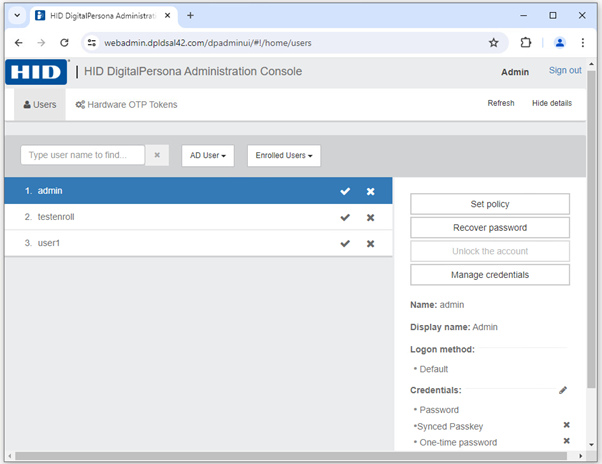Reload the page in browser
Viewport: 602px width, 464px height.
[x=65, y=43]
